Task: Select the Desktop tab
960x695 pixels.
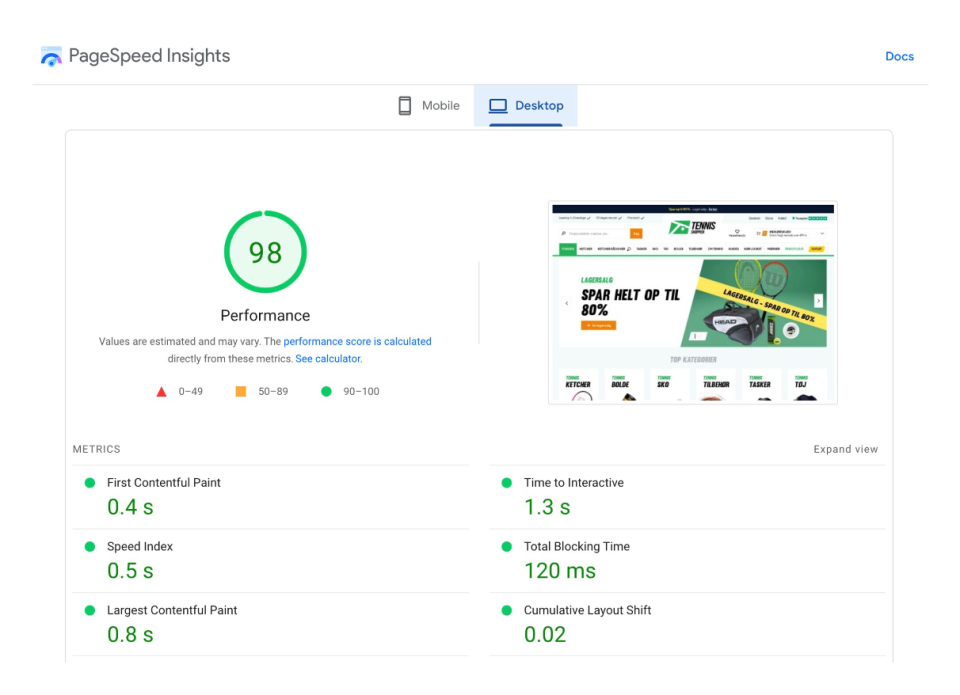Action: pyautogui.click(x=527, y=105)
